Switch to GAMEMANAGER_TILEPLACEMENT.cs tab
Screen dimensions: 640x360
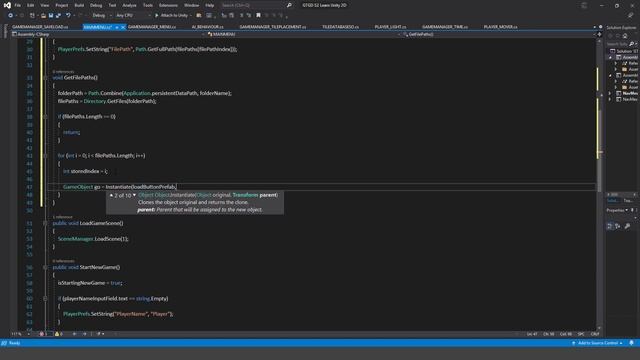pos(273,27)
